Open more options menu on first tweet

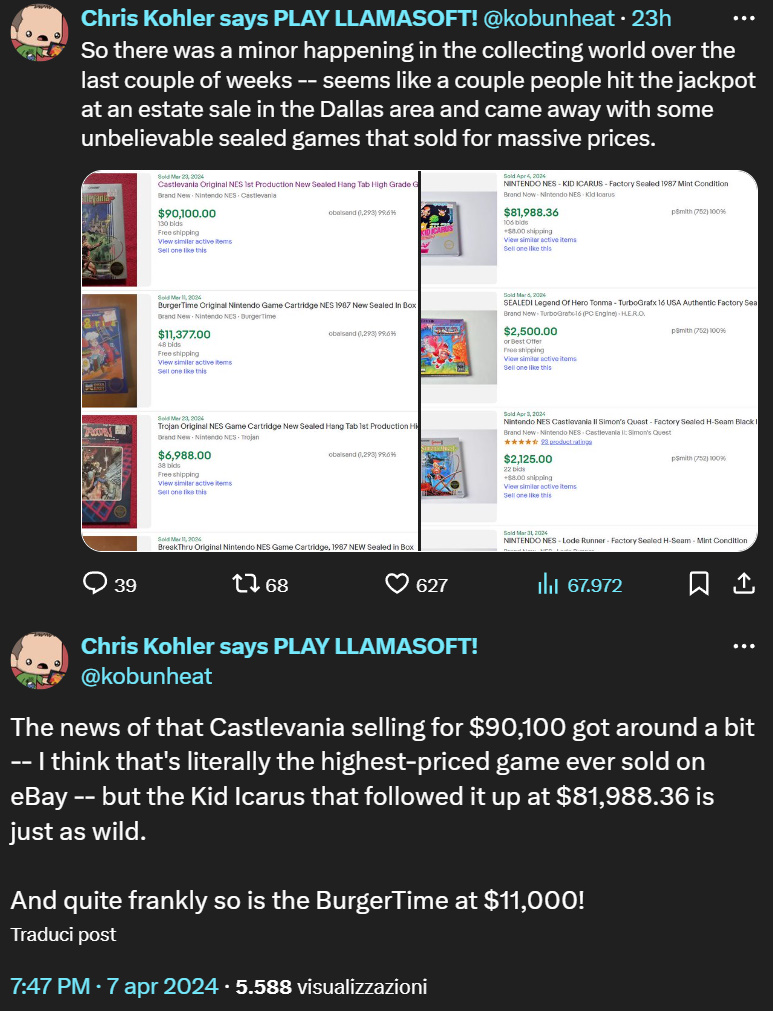pyautogui.click(x=744, y=19)
